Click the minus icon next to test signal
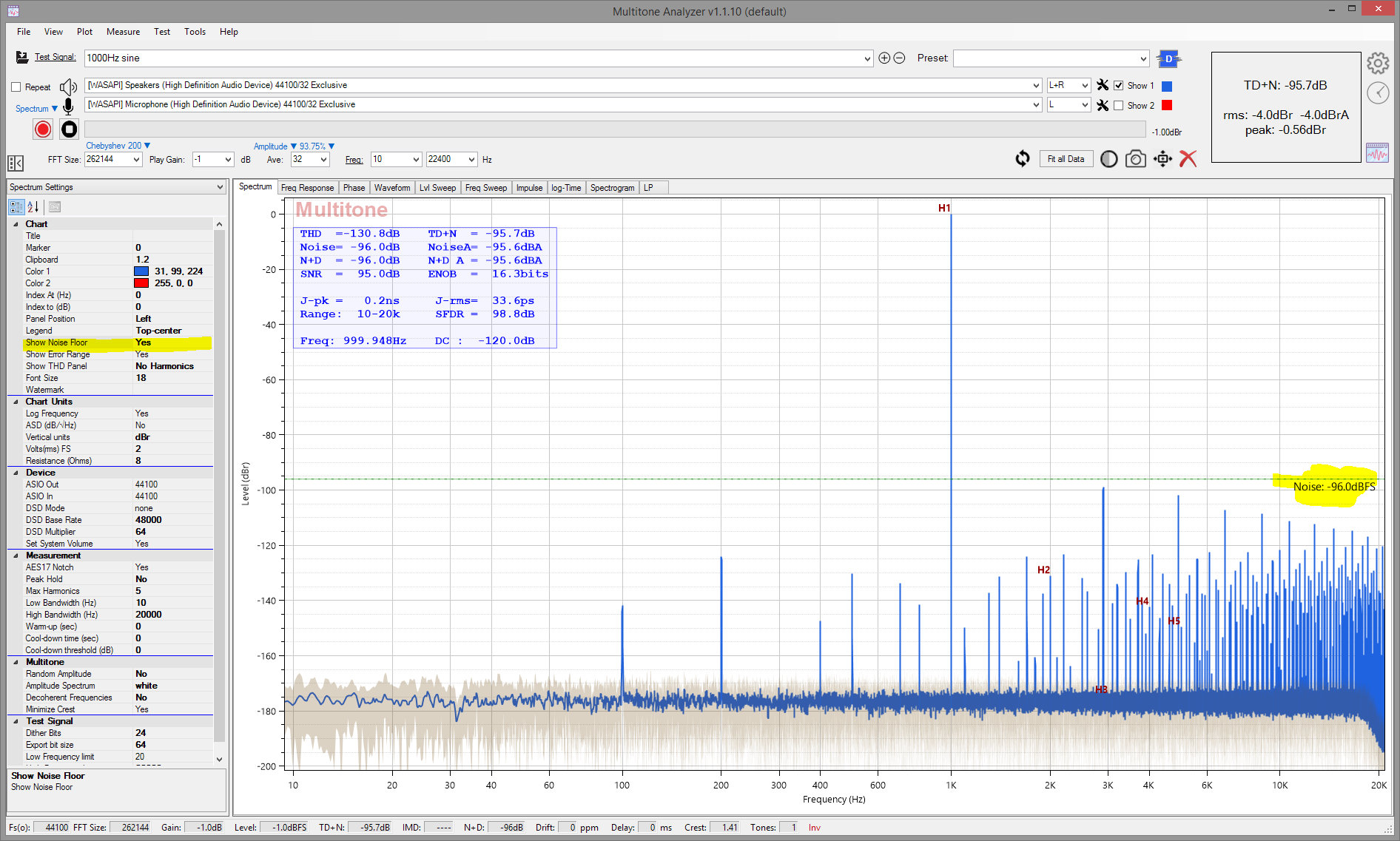The height and width of the screenshot is (841, 1400). click(x=899, y=58)
